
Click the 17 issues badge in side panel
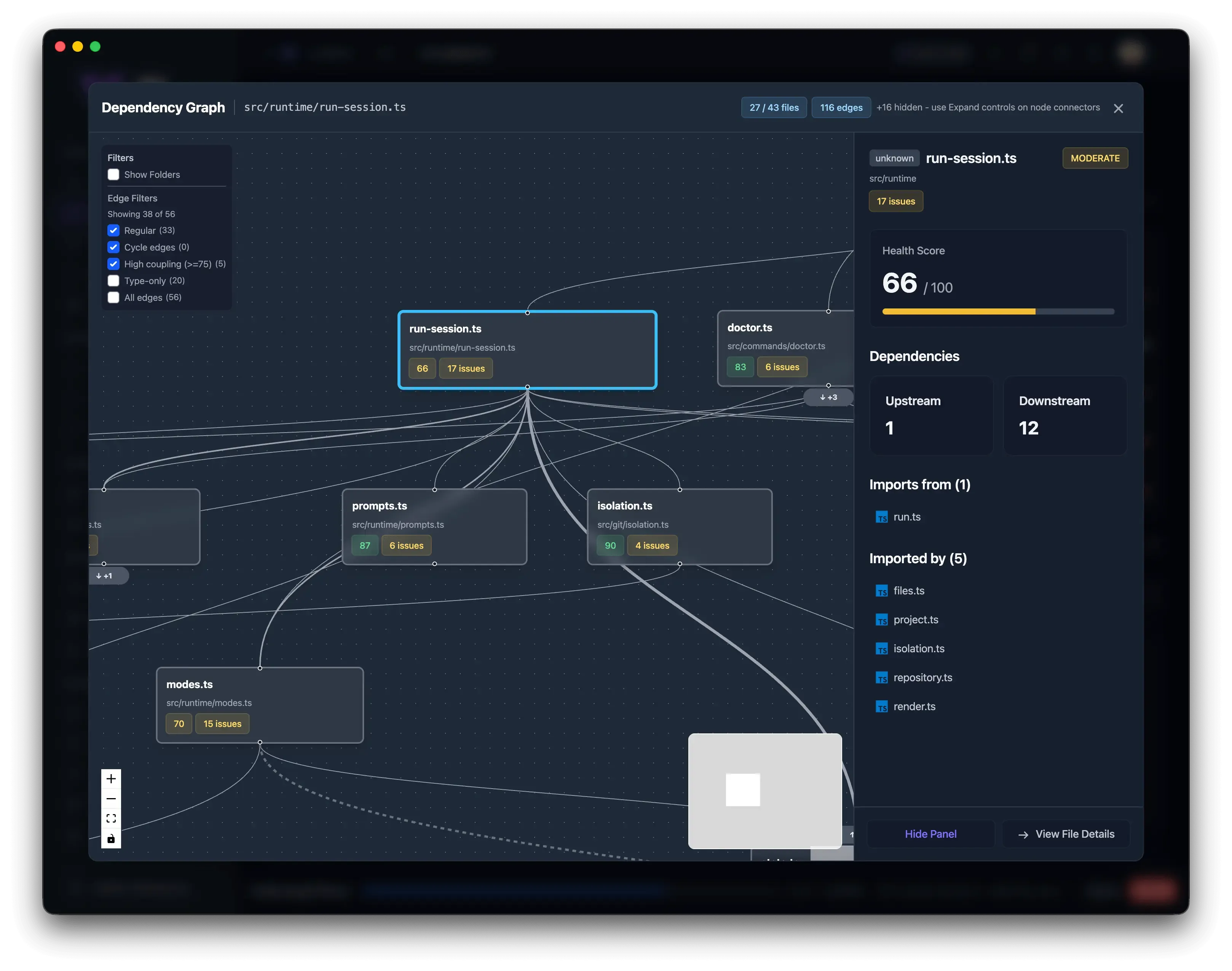click(x=896, y=201)
